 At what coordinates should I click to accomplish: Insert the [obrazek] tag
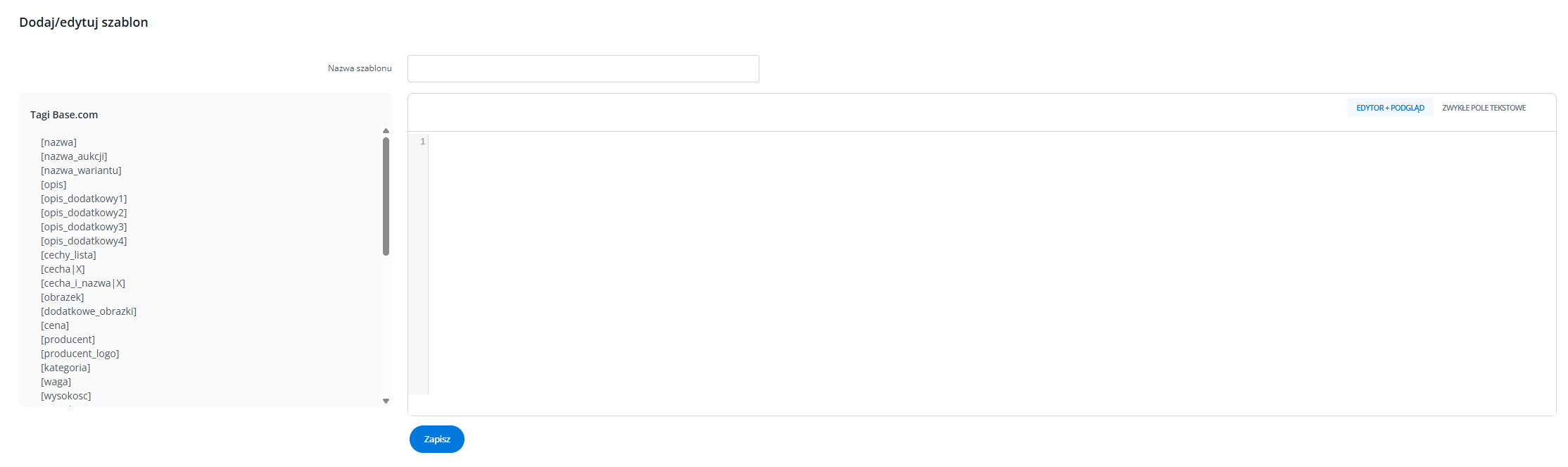63,297
